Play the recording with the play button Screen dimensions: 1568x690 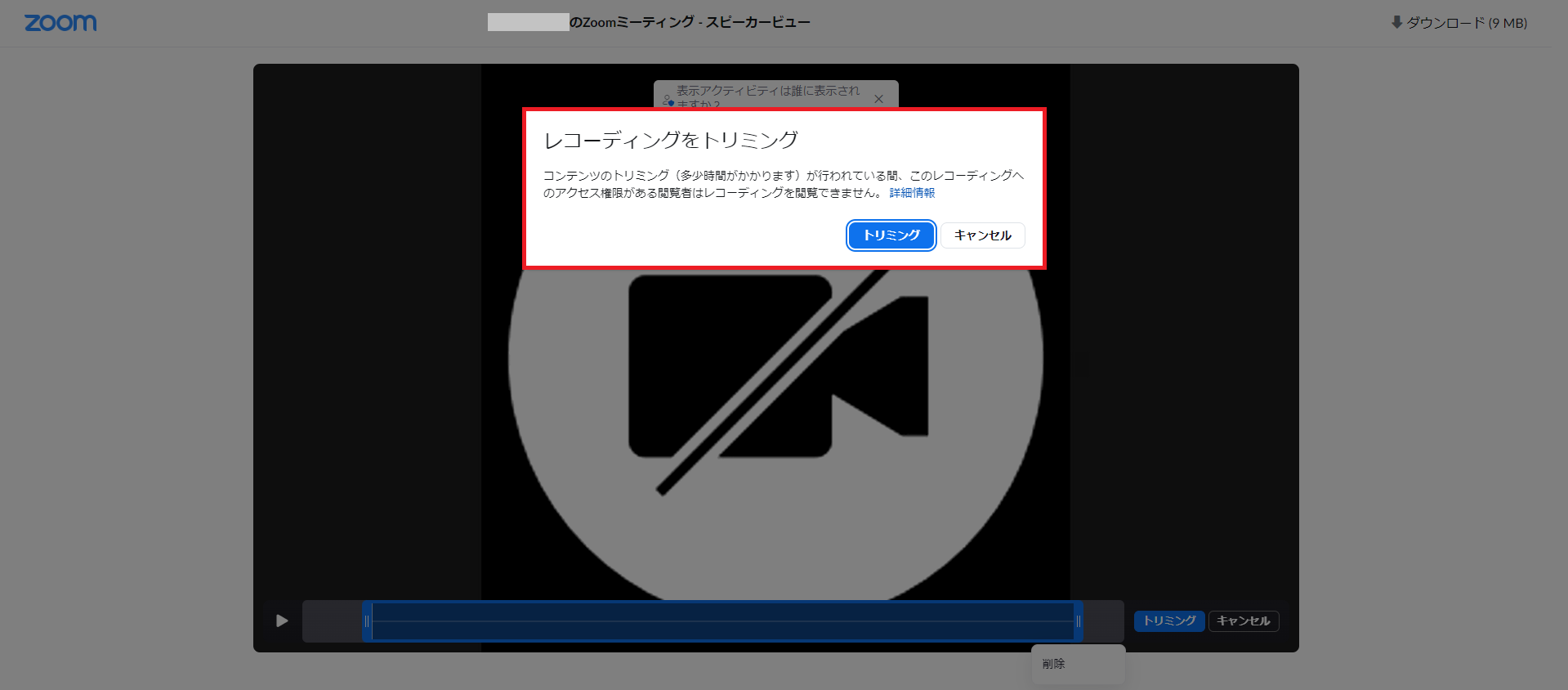click(x=282, y=621)
